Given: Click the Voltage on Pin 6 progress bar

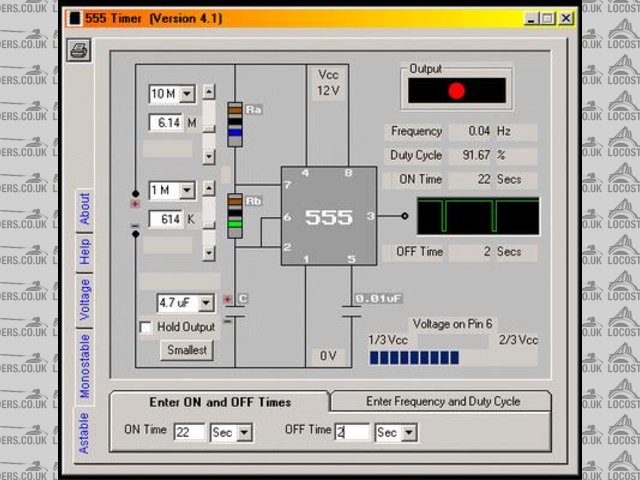Looking at the screenshot, I should coord(414,357).
